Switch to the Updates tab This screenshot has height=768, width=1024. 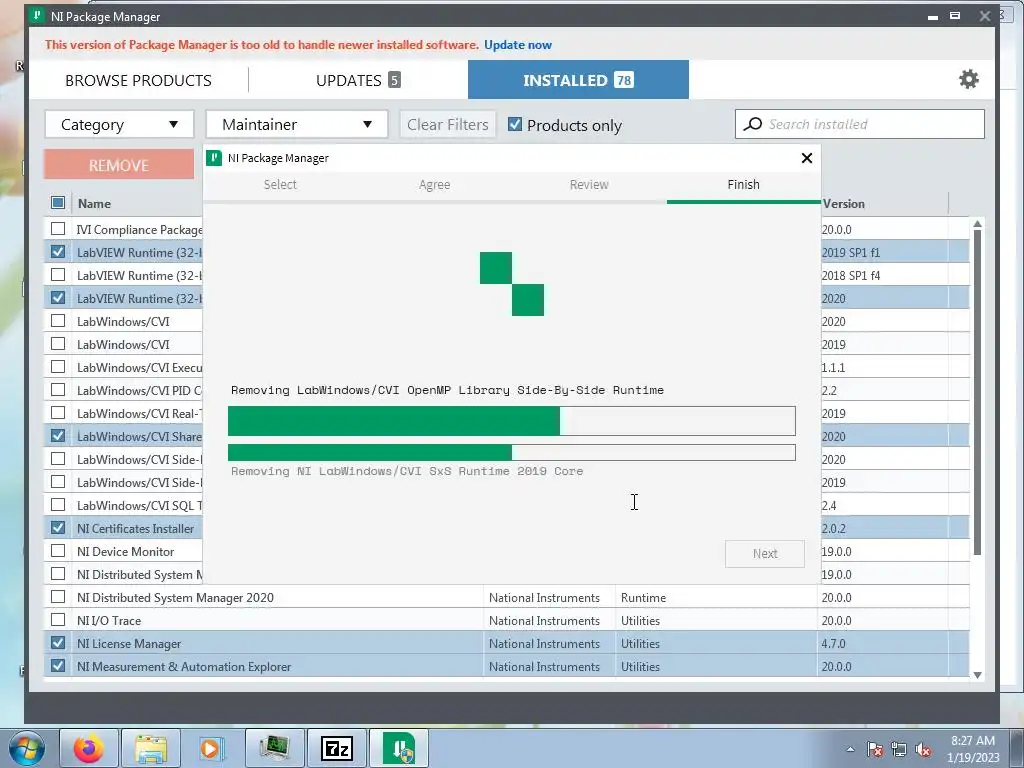[358, 80]
